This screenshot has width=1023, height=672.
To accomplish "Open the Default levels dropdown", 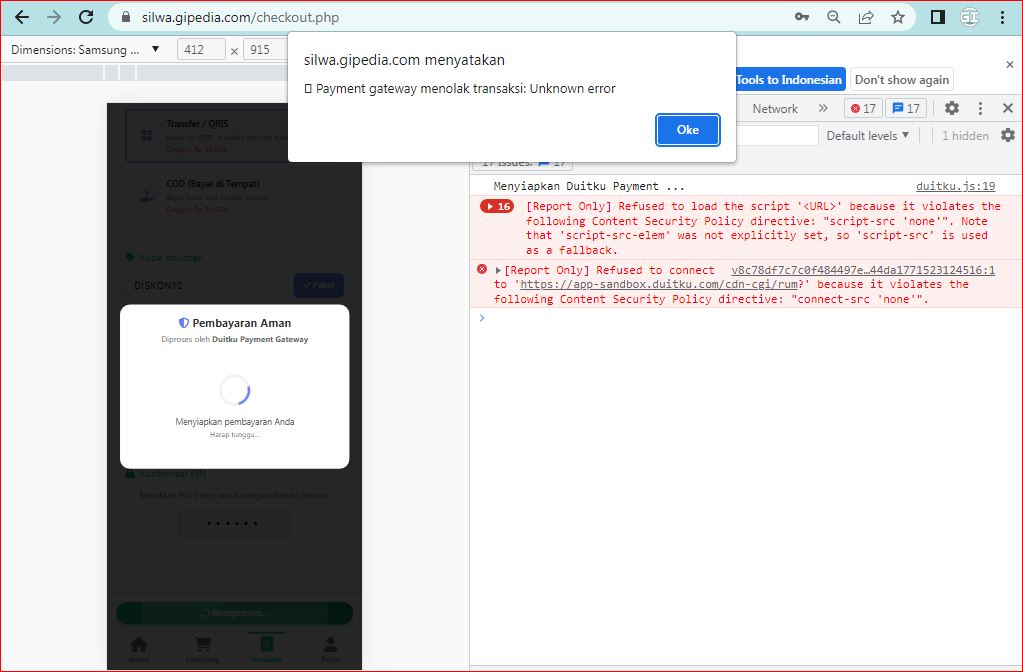I will (867, 136).
